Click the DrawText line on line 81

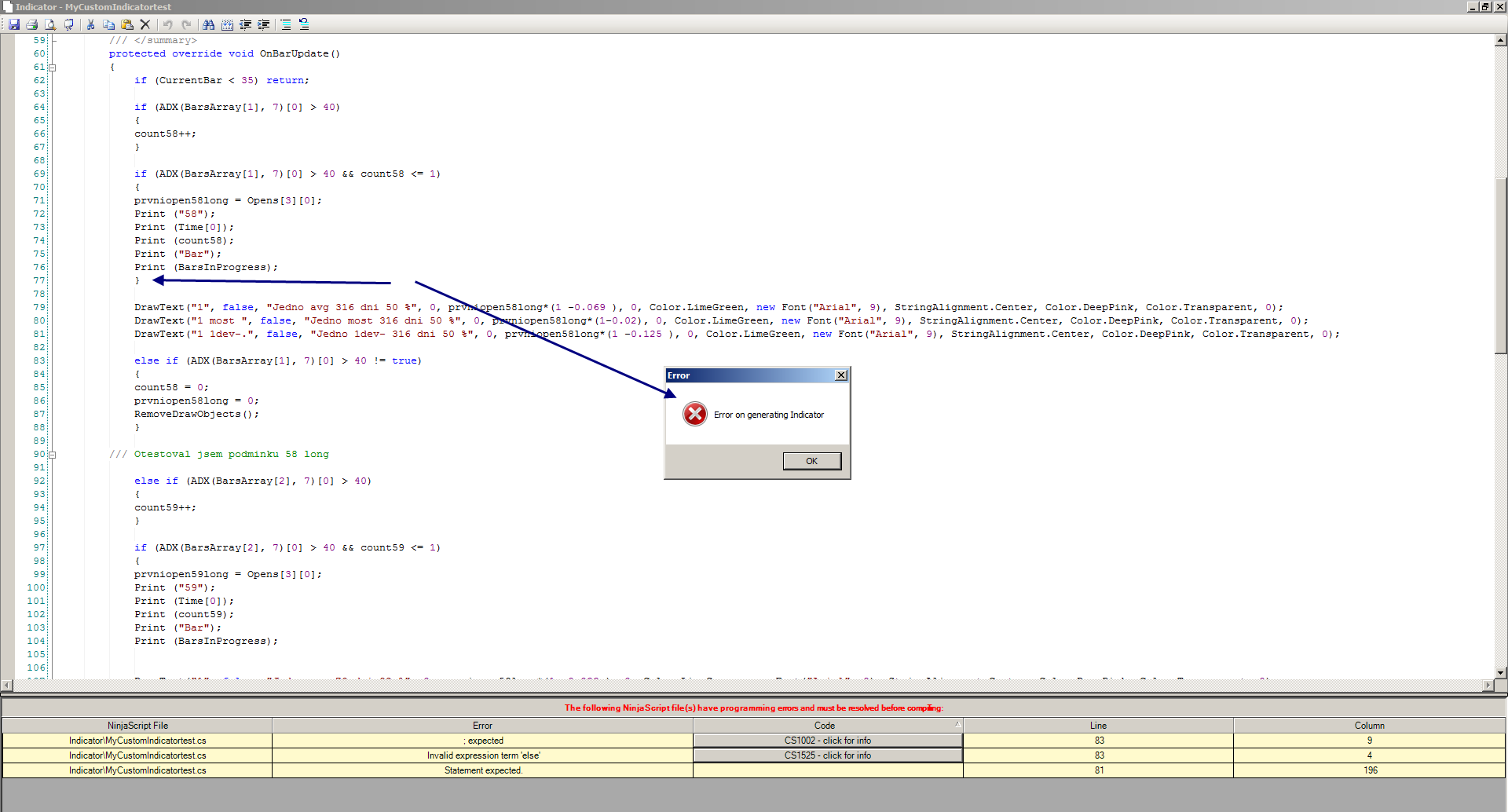(x=737, y=334)
